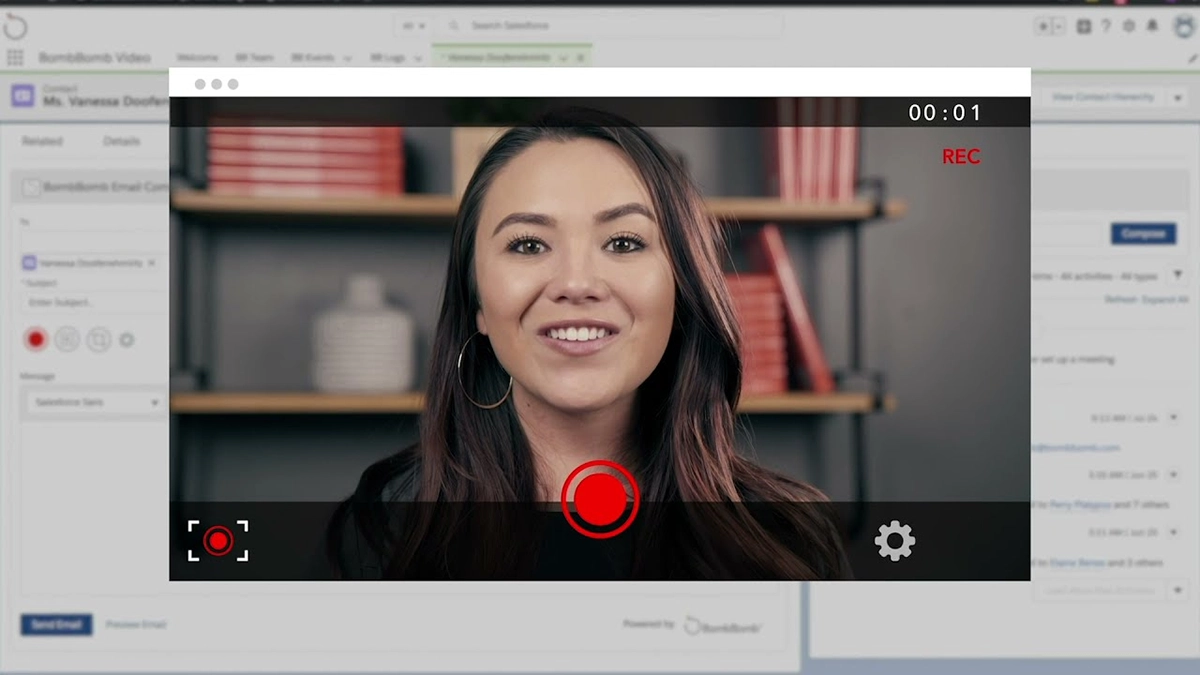Click the edit pencil icon at tab bar right
The width and height of the screenshot is (1200, 675).
pos(1192,59)
